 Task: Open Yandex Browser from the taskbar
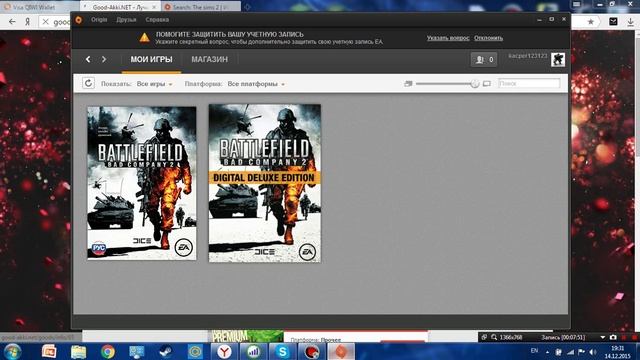(x=224, y=352)
